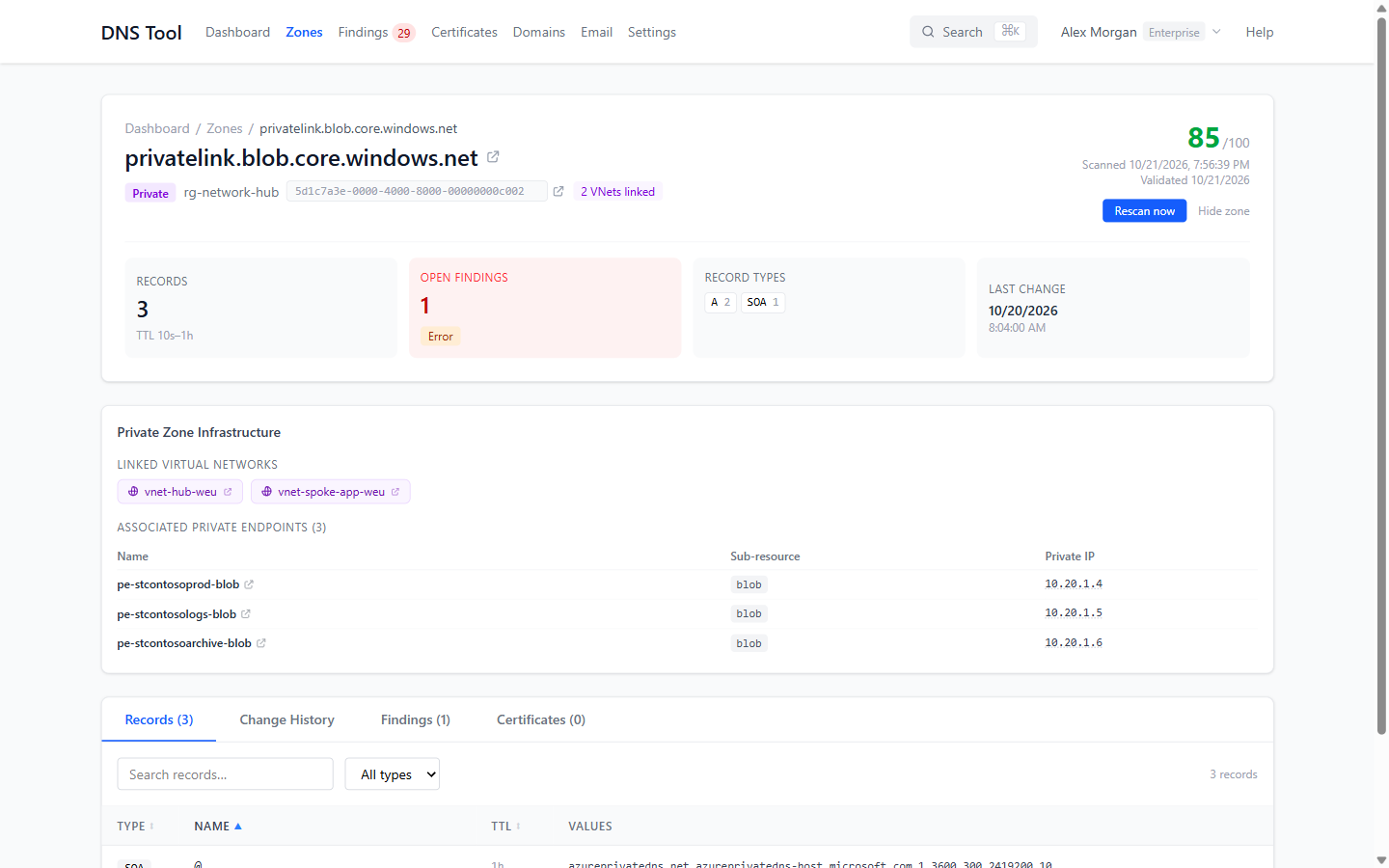The height and width of the screenshot is (868, 1389).
Task: Open Dashboard in top navigation
Action: coord(237,32)
